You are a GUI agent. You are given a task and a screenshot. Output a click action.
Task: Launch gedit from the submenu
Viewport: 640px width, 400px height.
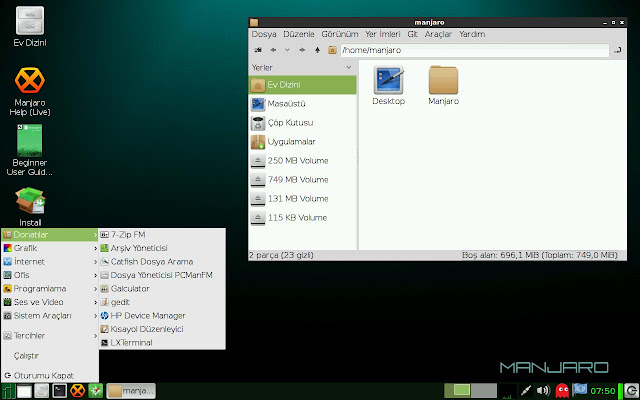coord(162,302)
